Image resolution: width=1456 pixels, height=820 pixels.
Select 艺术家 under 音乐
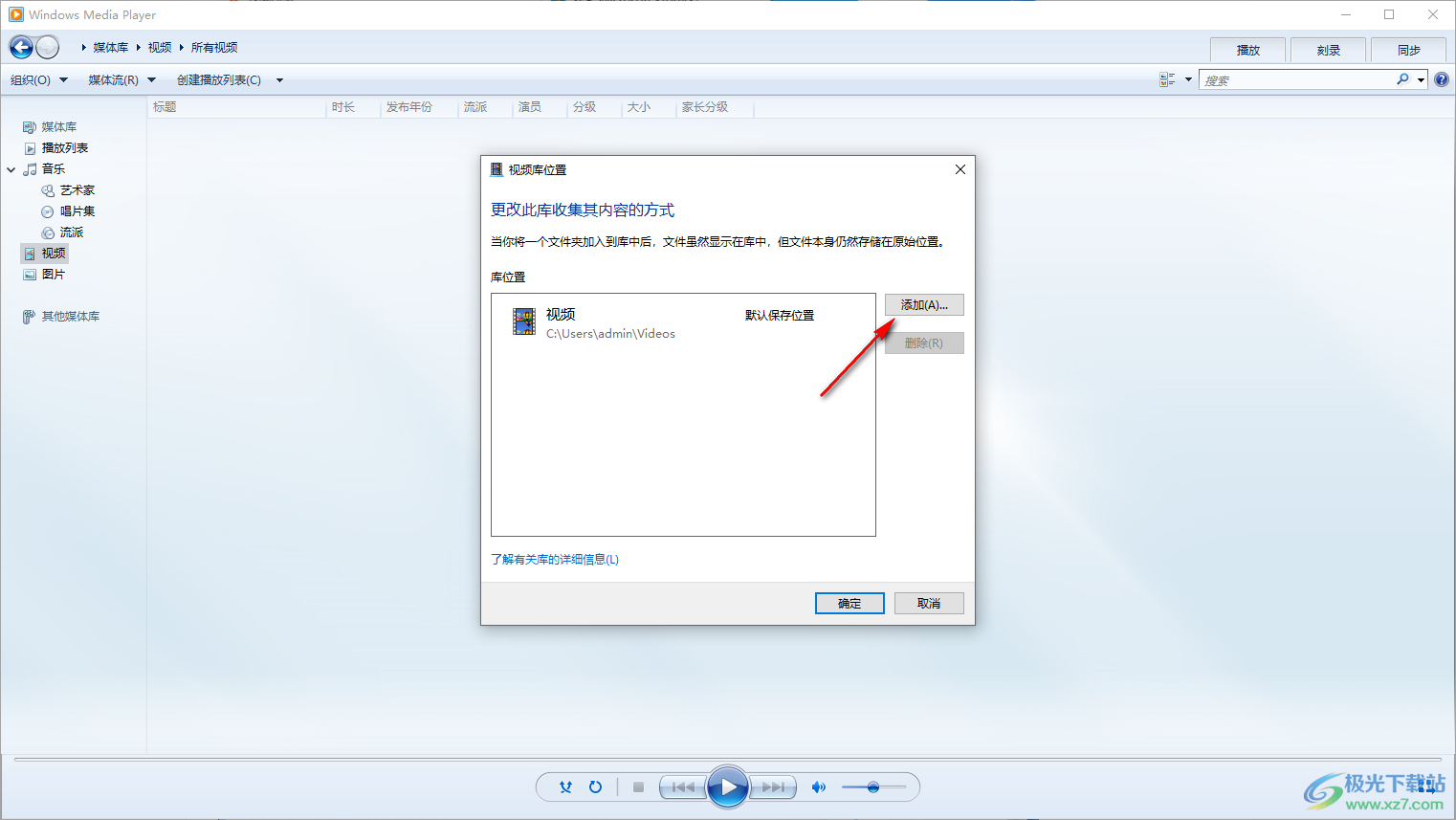(77, 190)
